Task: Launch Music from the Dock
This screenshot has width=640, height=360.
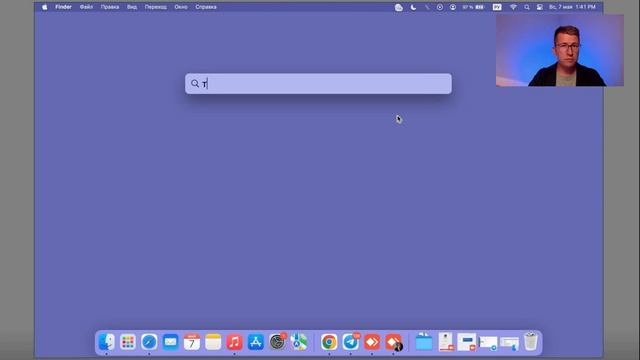Action: (x=234, y=342)
